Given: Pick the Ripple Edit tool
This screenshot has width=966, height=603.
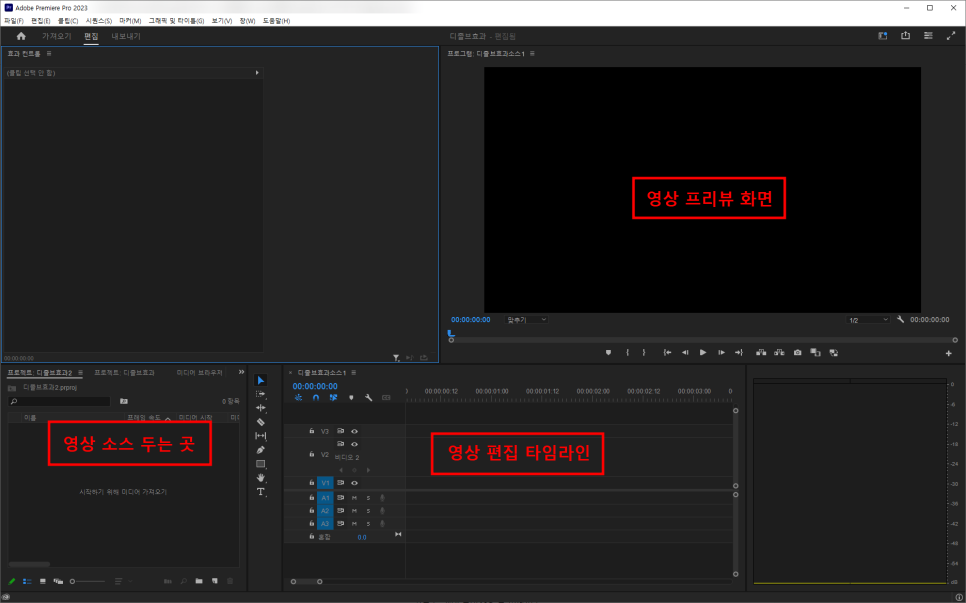Looking at the screenshot, I should point(261,408).
